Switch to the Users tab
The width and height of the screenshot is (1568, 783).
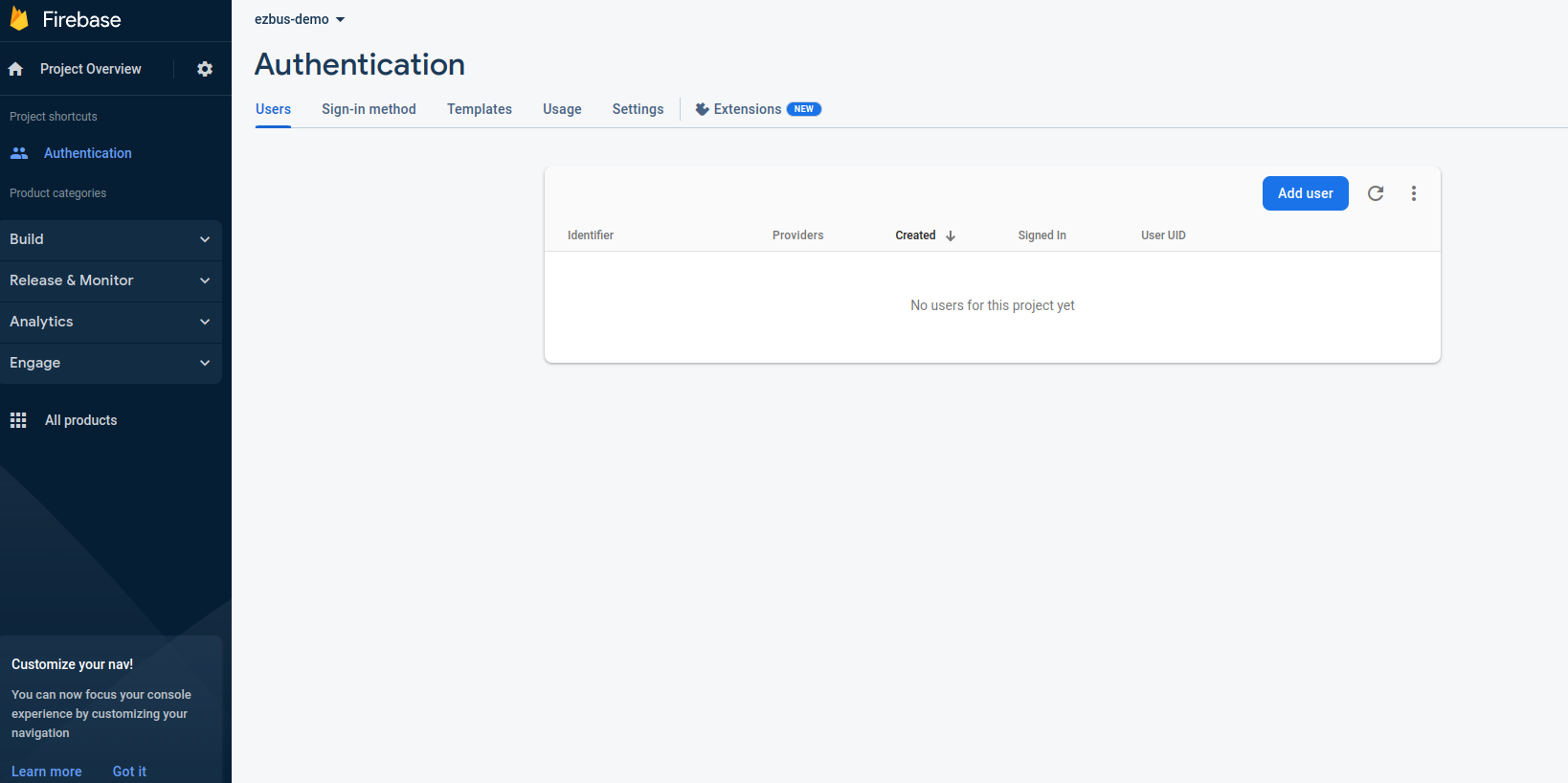click(273, 109)
